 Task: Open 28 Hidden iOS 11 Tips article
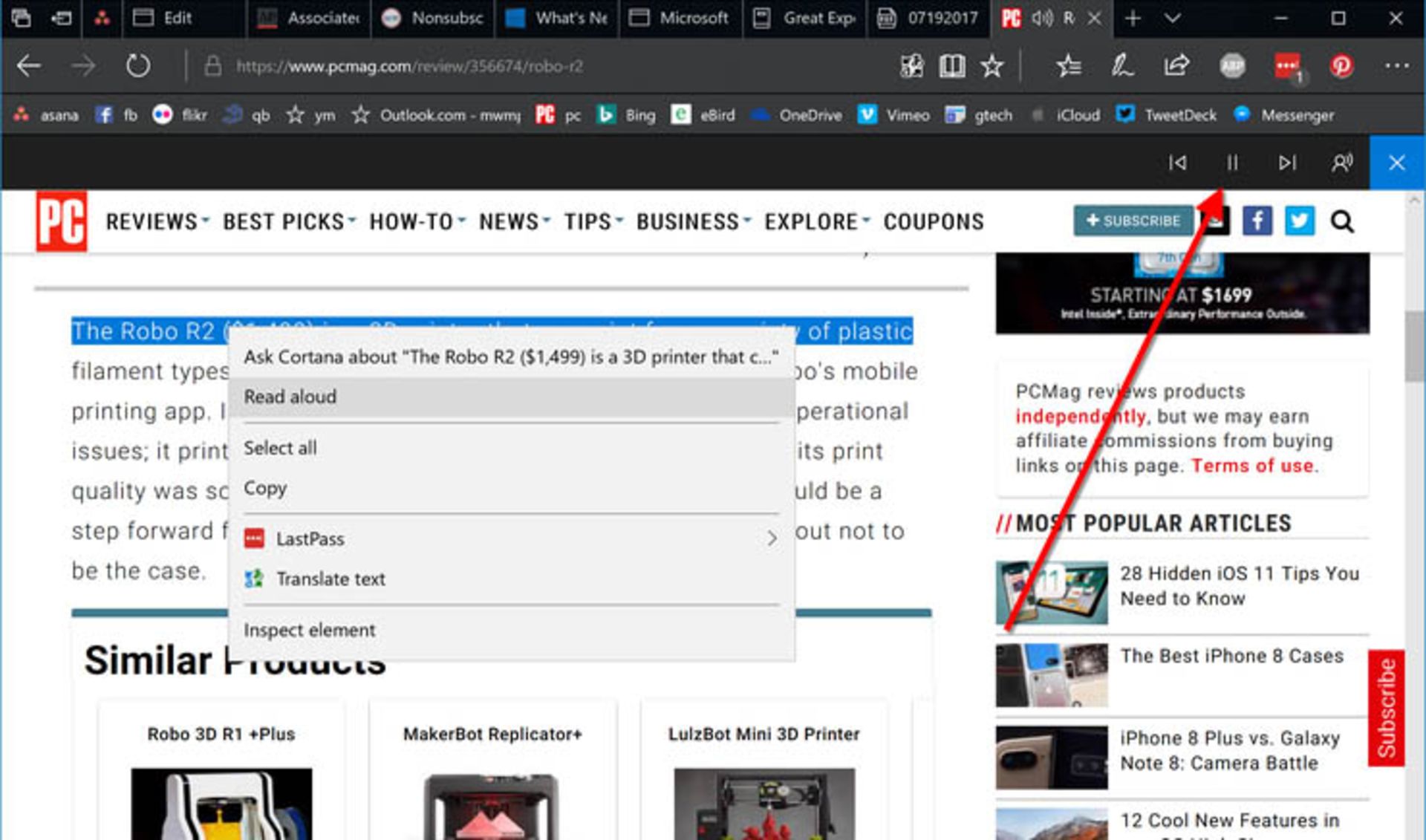point(1240,585)
